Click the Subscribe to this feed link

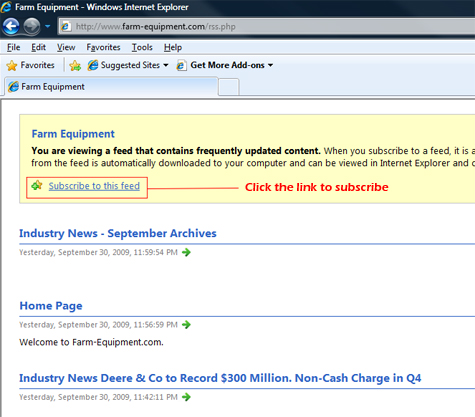(x=94, y=186)
